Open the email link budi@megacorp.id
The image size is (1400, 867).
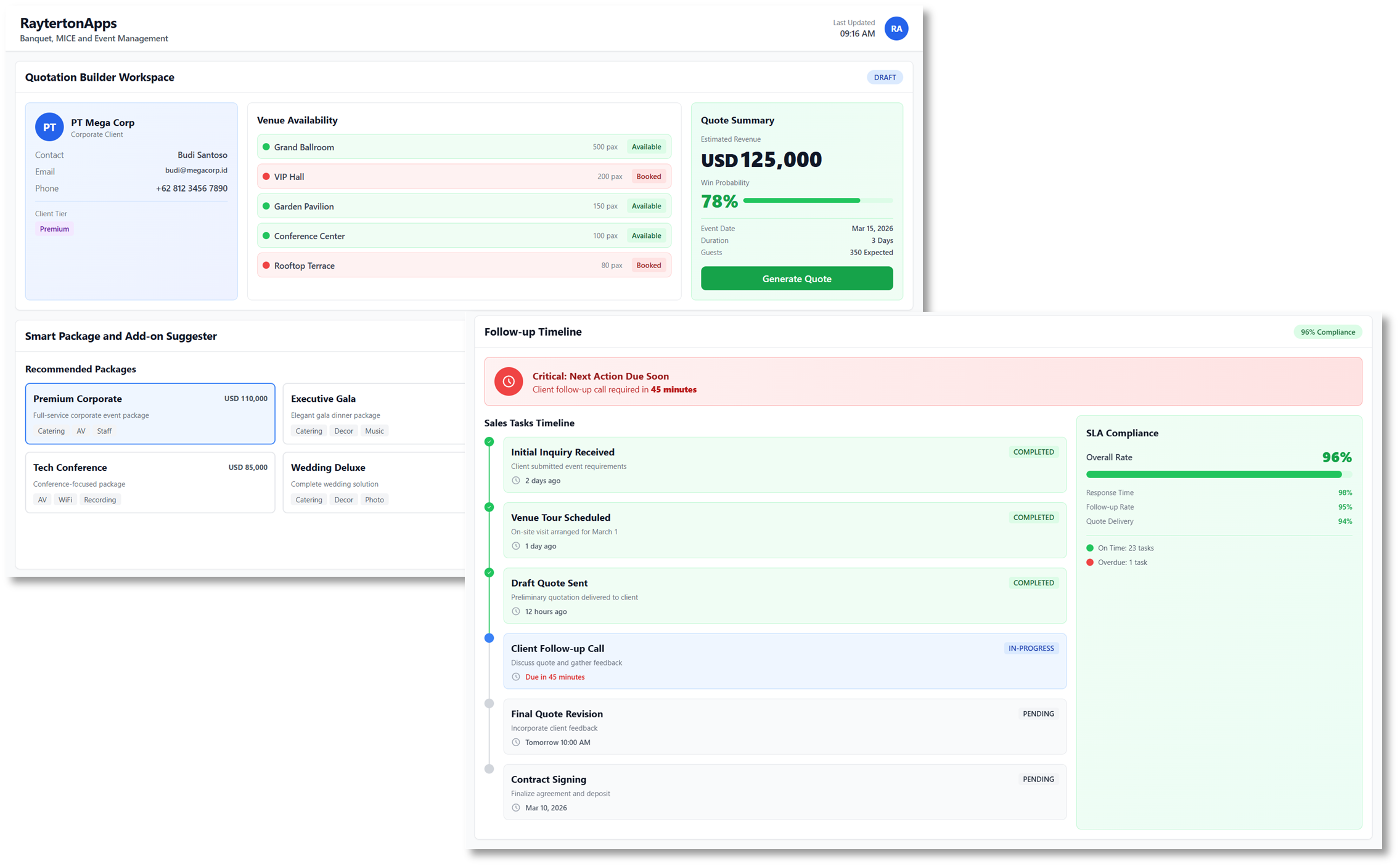pyautogui.click(x=195, y=171)
